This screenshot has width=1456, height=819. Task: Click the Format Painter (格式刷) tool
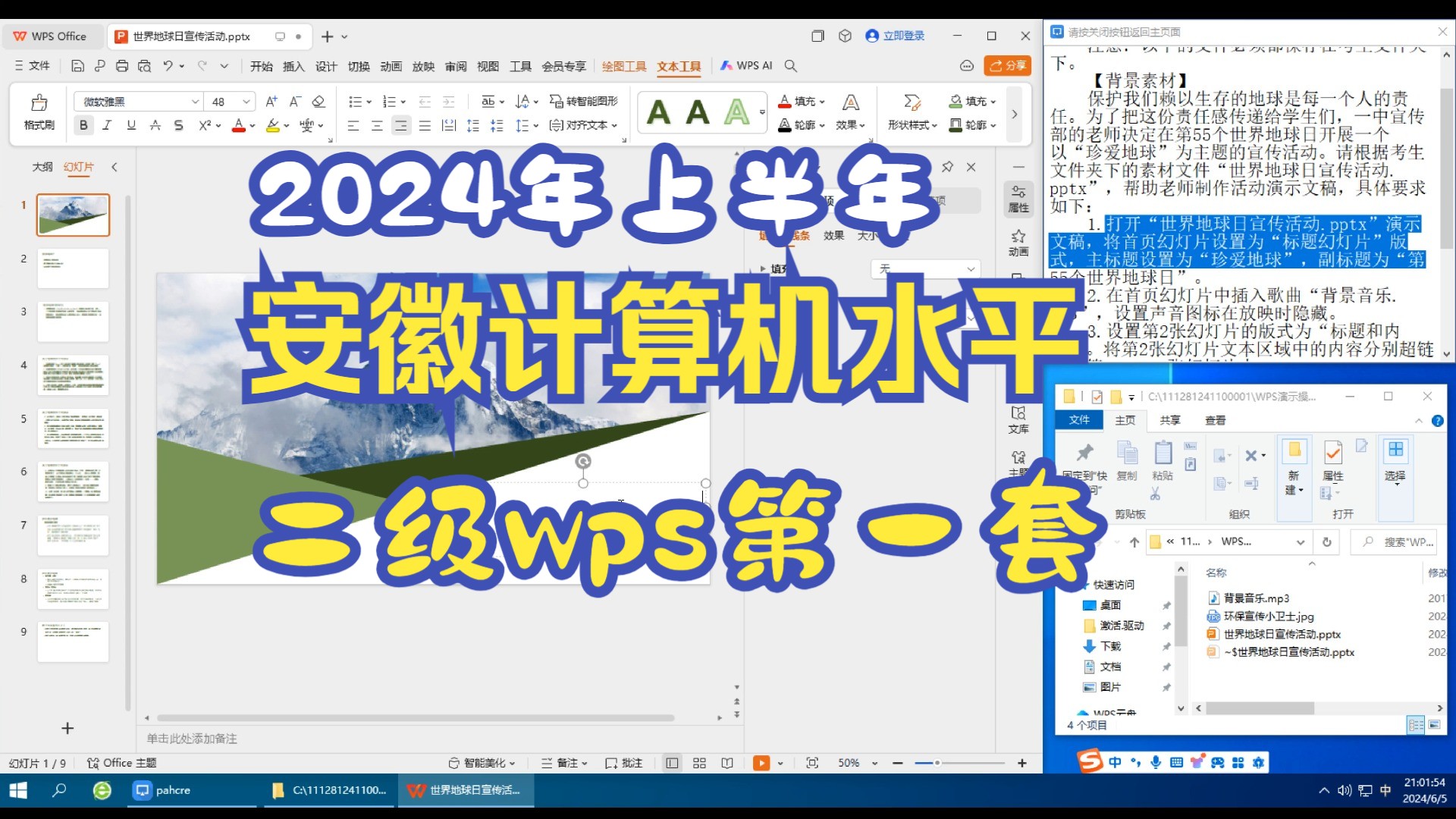pos(39,111)
